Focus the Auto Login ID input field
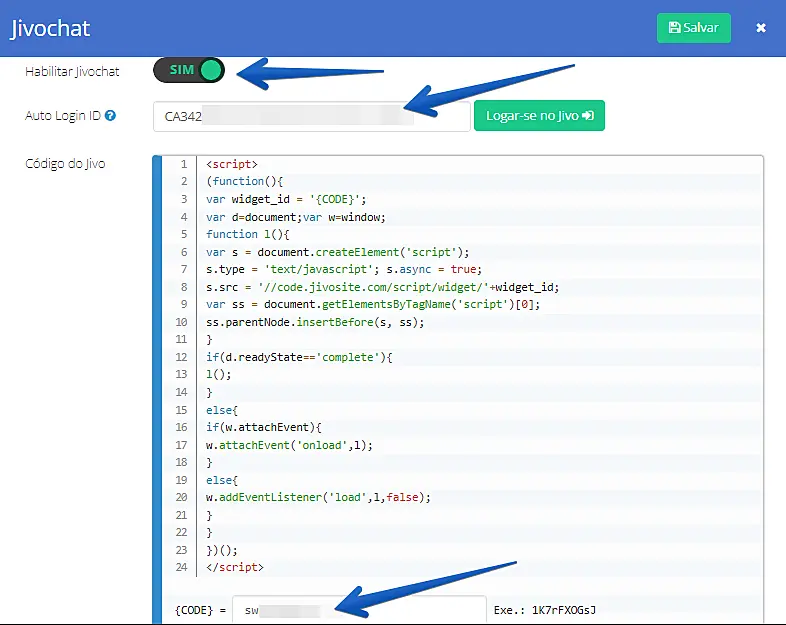This screenshot has height=625, width=786. pos(311,116)
